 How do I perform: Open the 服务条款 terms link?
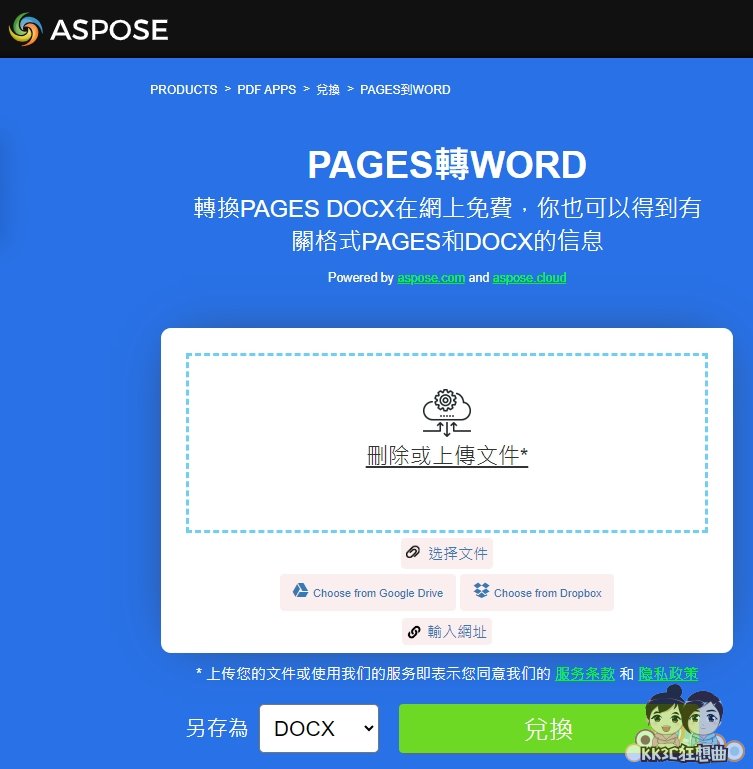pyautogui.click(x=585, y=674)
